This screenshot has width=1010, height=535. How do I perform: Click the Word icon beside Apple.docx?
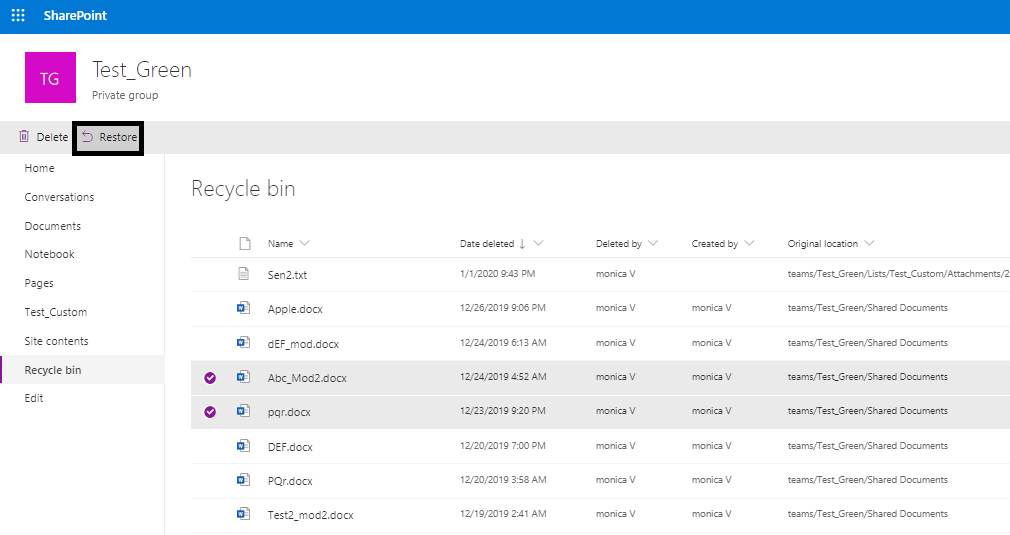[243, 308]
